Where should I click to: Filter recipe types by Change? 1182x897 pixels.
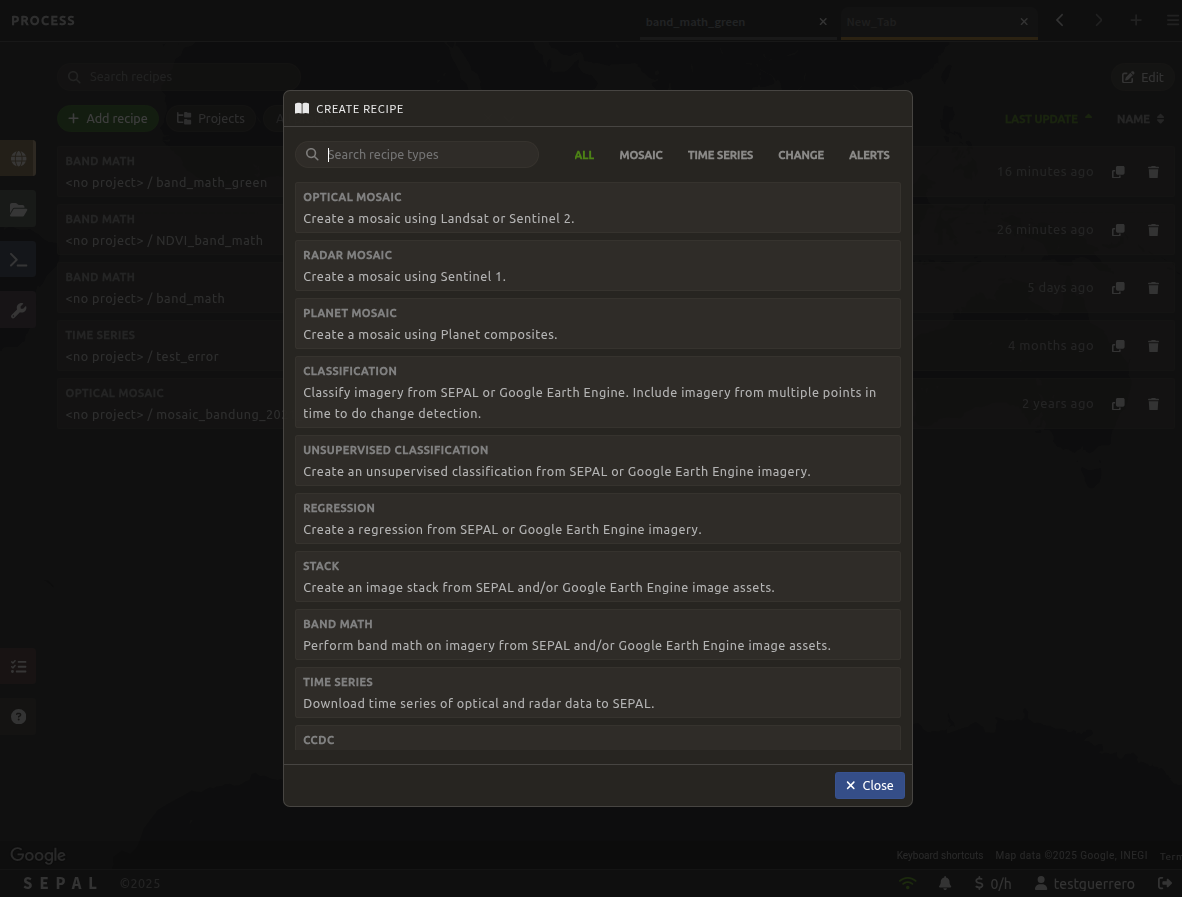click(801, 155)
